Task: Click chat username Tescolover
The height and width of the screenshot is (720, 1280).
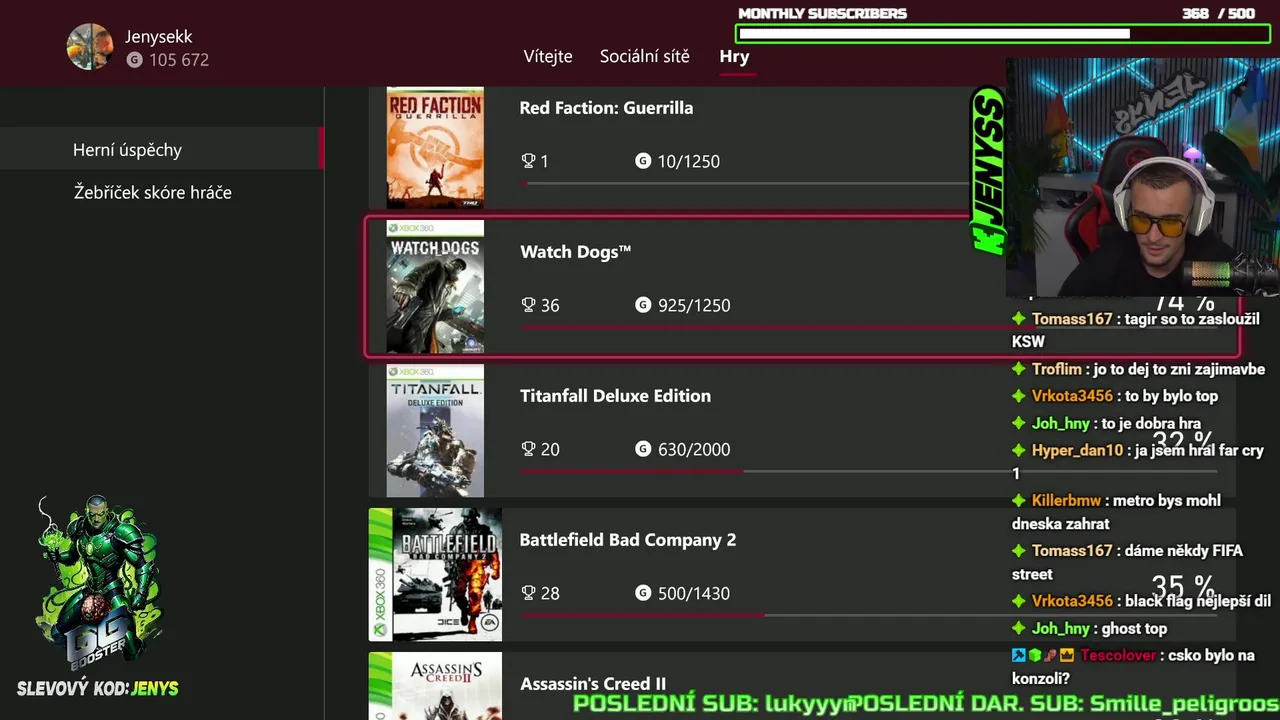Action: click(x=1118, y=655)
